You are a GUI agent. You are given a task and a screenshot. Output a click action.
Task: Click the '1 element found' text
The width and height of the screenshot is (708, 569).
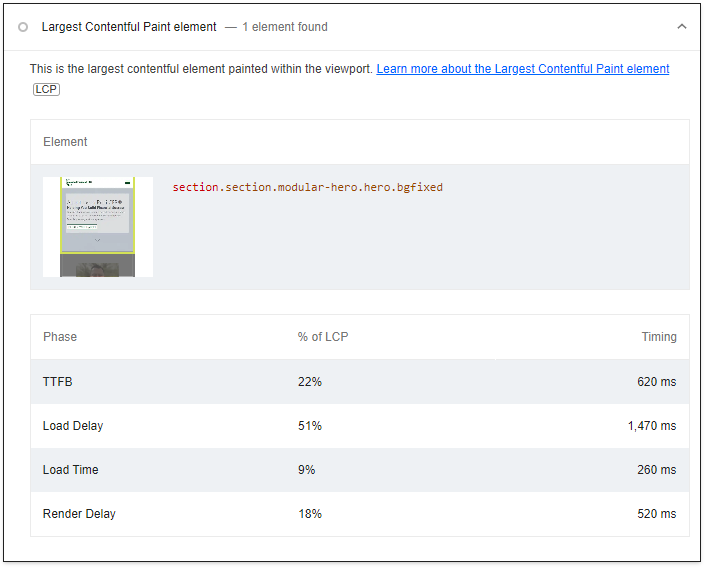click(286, 27)
